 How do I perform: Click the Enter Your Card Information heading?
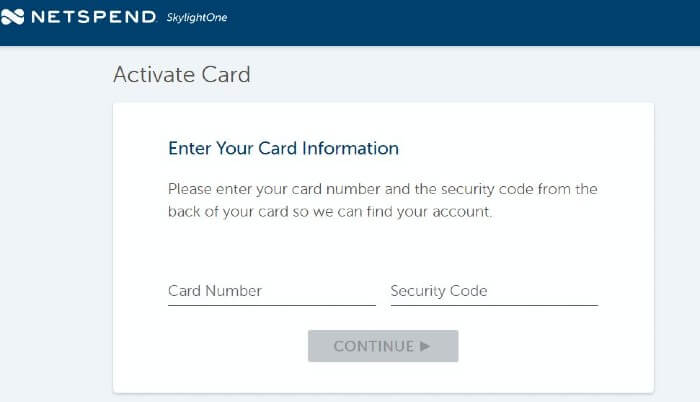283,148
